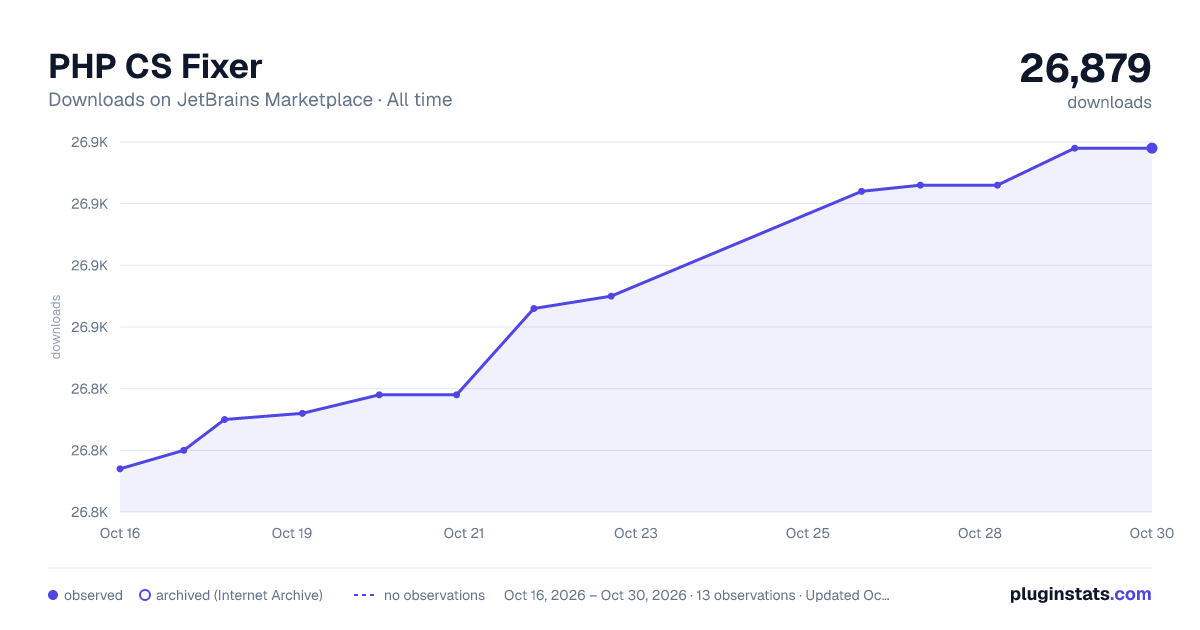Viewport: 1200px width, 630px height.
Task: Click the Oct 21 x-axis label
Action: (464, 533)
